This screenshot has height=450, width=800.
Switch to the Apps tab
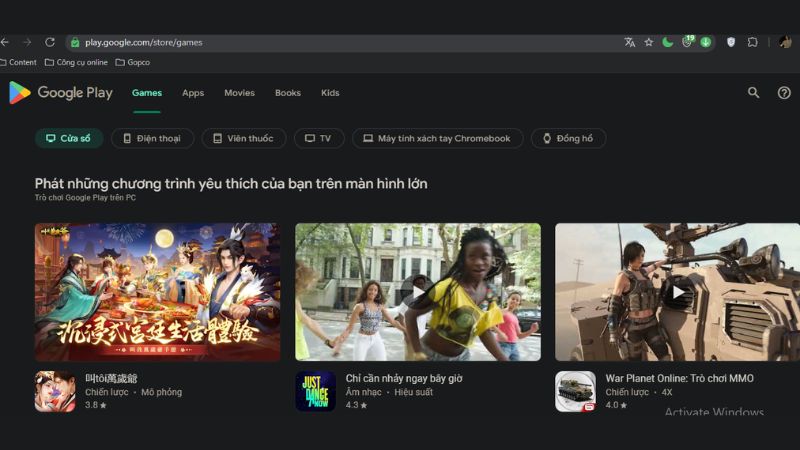(x=193, y=93)
